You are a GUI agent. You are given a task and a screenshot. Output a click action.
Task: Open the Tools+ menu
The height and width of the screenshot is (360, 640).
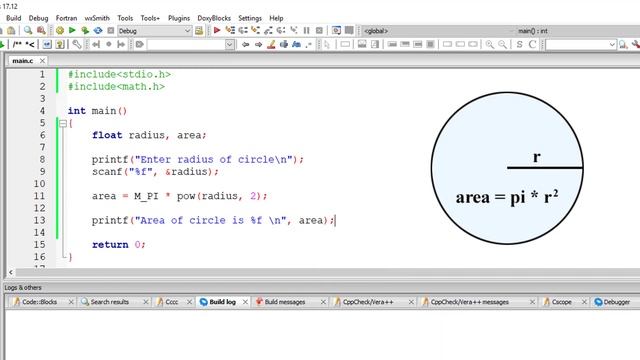click(150, 18)
